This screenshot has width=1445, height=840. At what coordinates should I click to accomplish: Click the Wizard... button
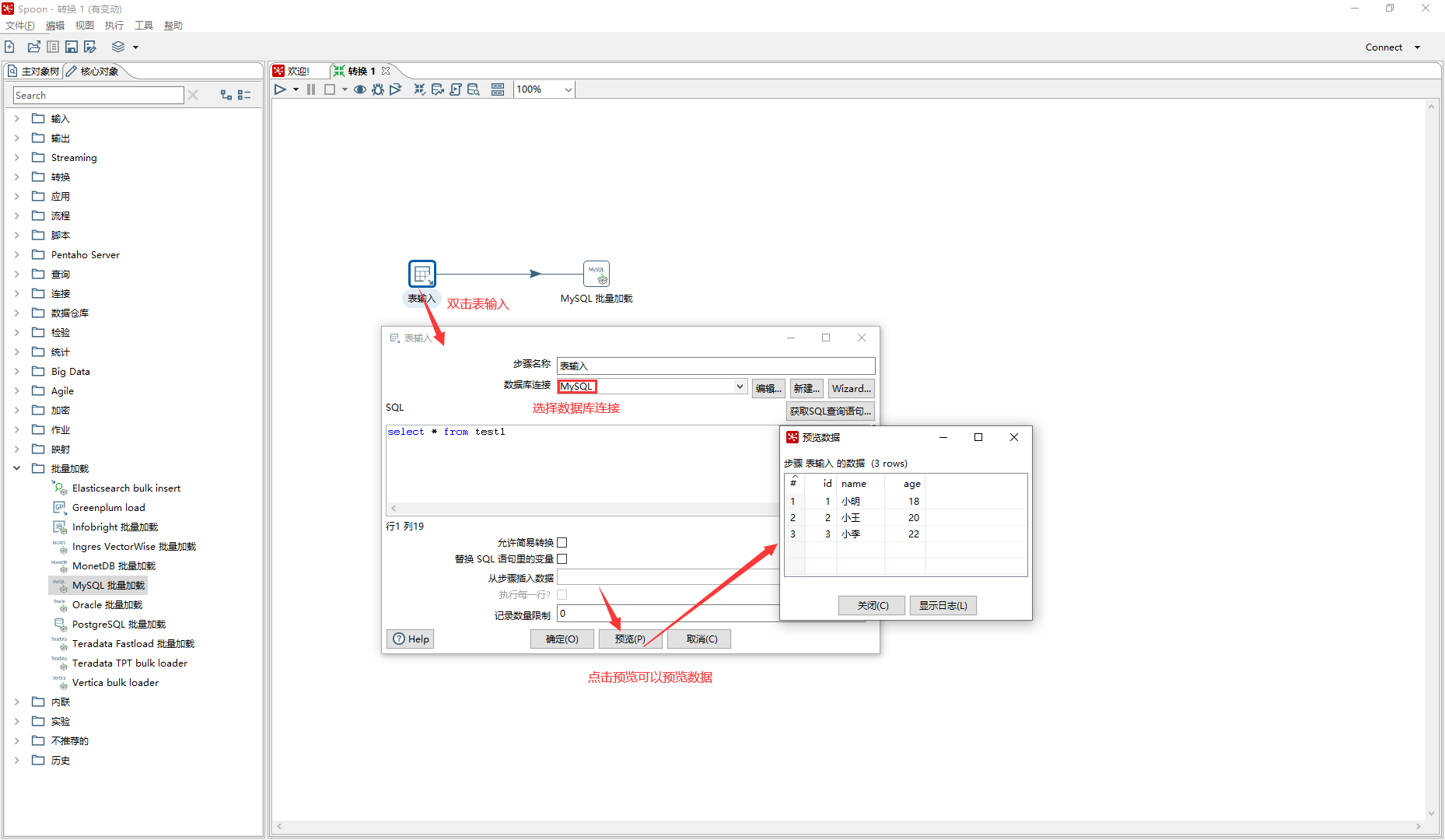click(852, 389)
